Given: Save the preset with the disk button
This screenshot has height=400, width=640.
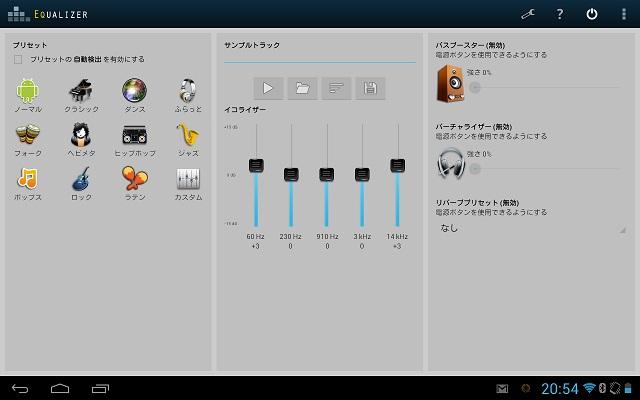Looking at the screenshot, I should (370, 88).
